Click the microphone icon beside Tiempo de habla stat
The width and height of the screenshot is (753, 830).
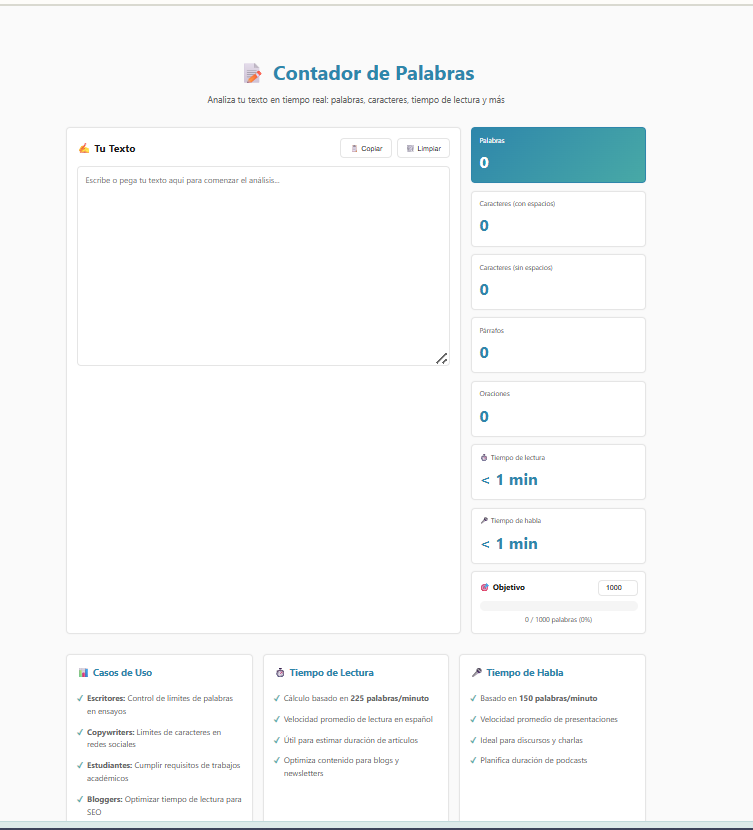(484, 521)
